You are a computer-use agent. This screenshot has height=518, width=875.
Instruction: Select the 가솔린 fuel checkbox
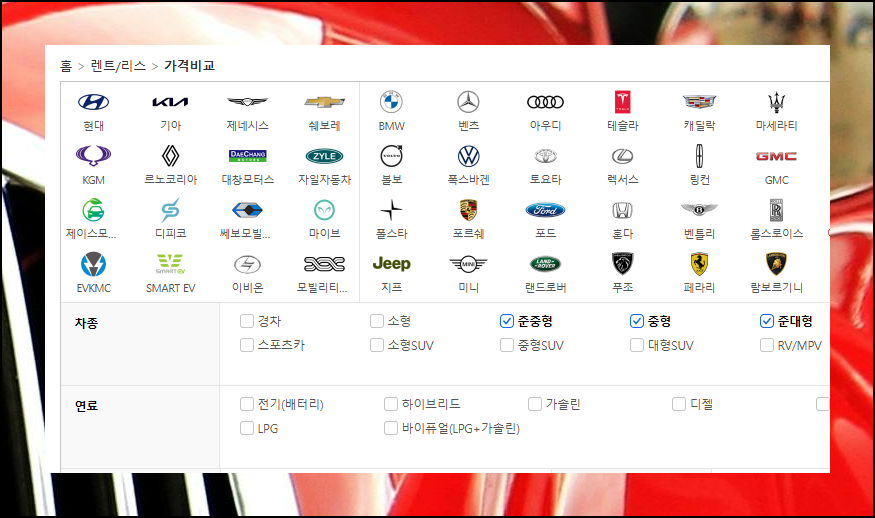(535, 404)
